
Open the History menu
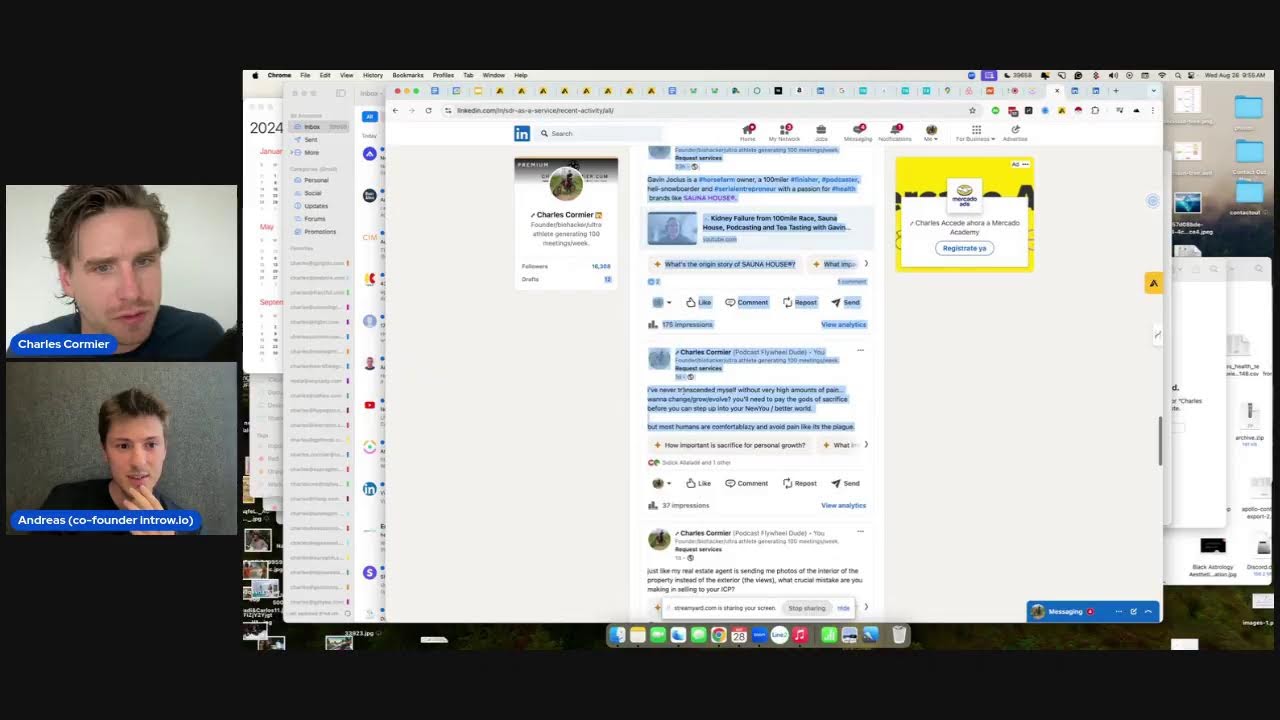click(x=373, y=75)
